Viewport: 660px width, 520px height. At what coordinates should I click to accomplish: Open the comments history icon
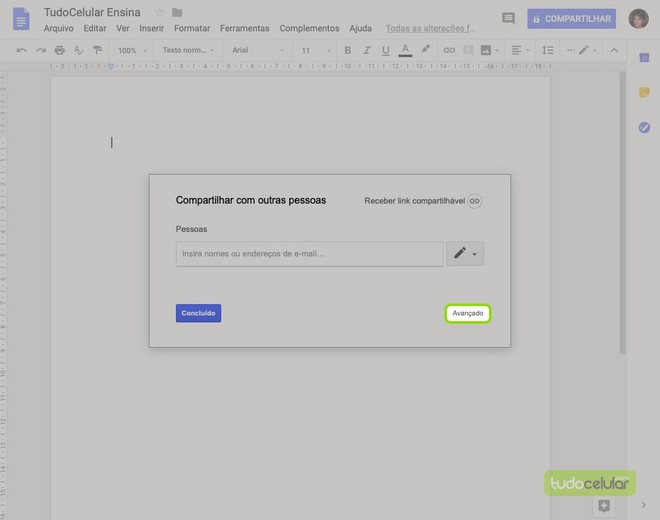click(x=508, y=19)
